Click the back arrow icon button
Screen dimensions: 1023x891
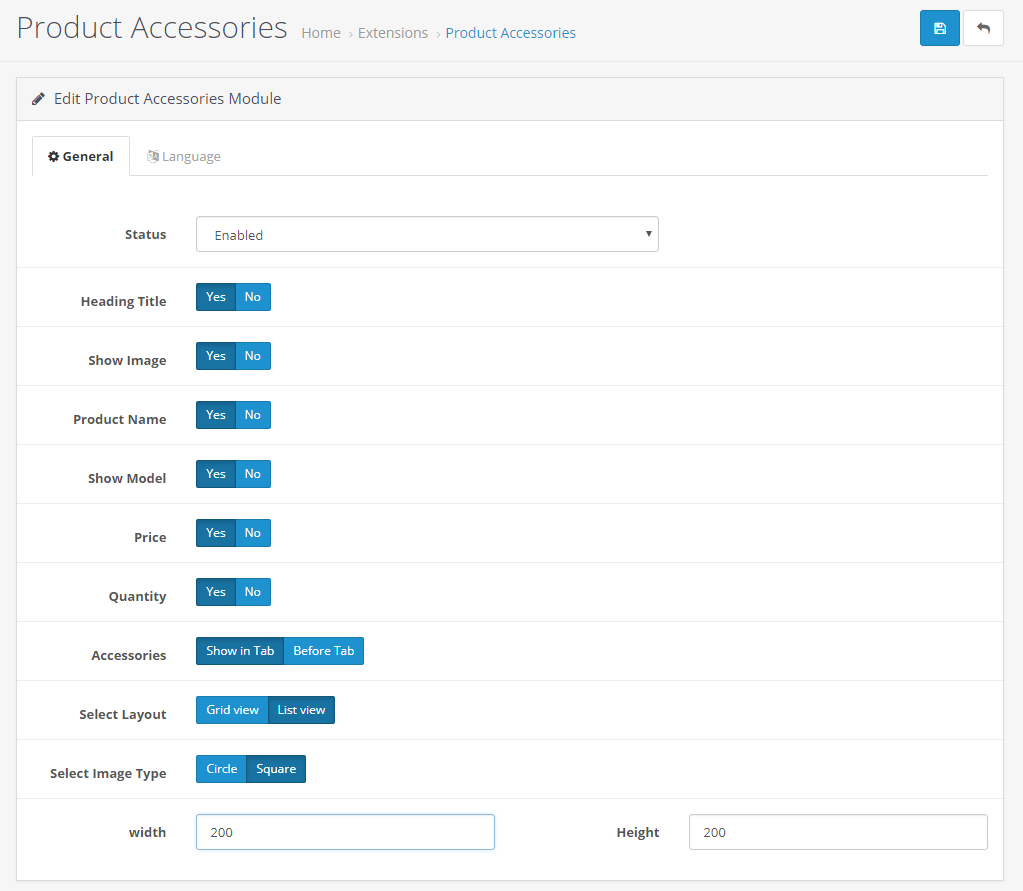[983, 28]
